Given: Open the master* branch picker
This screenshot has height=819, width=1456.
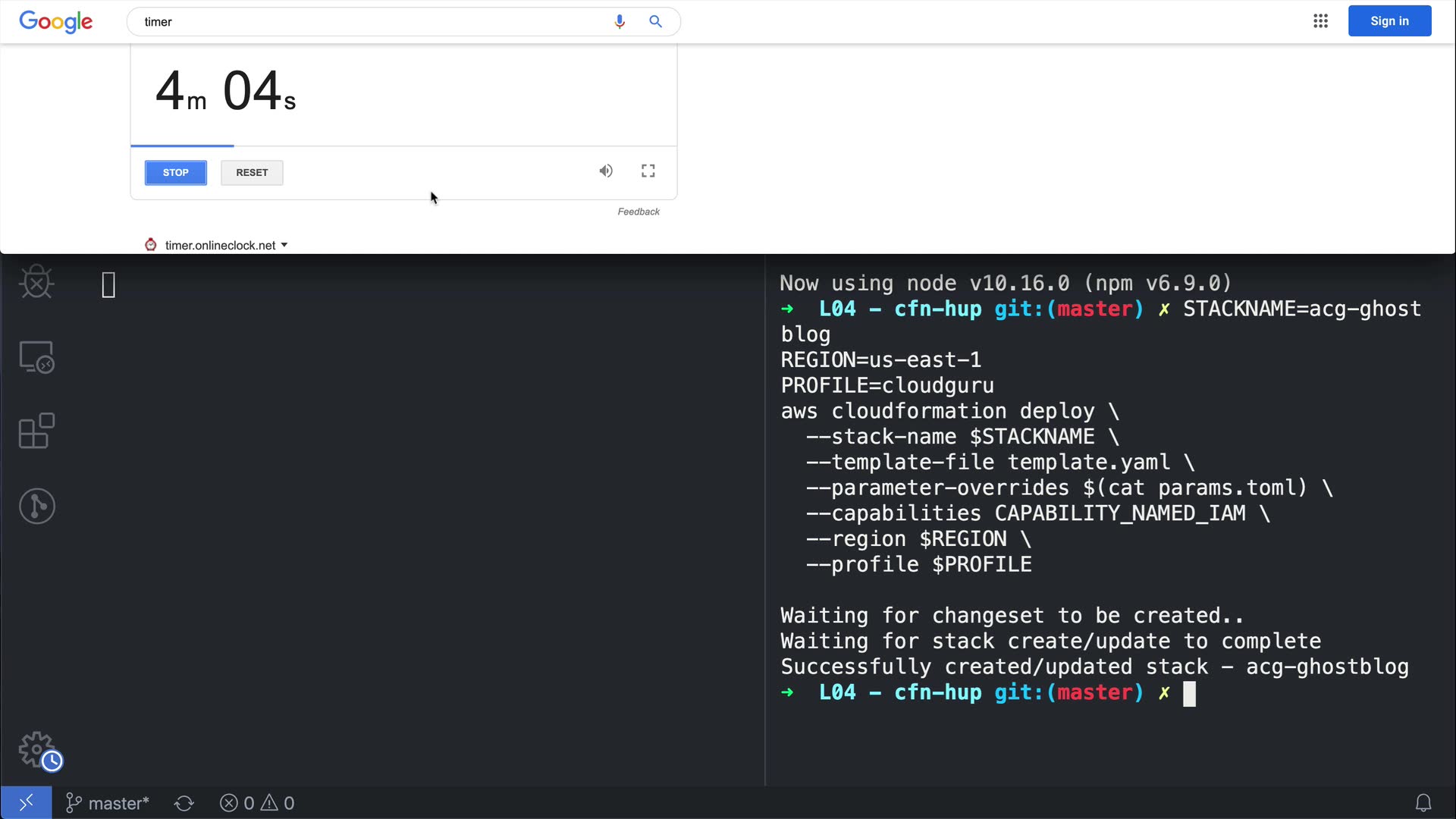Looking at the screenshot, I should tap(108, 803).
